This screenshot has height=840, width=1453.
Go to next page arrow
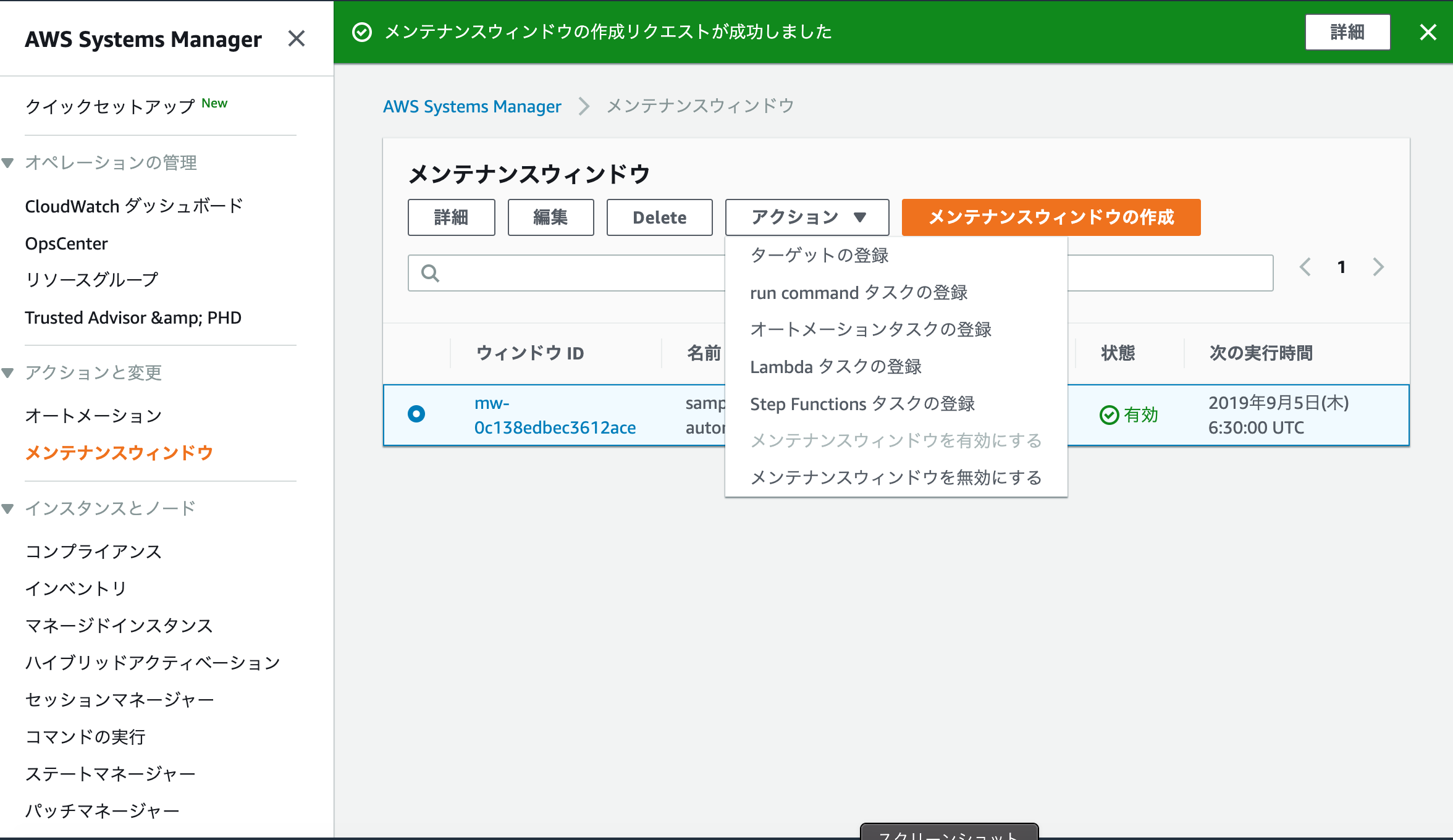click(1378, 267)
